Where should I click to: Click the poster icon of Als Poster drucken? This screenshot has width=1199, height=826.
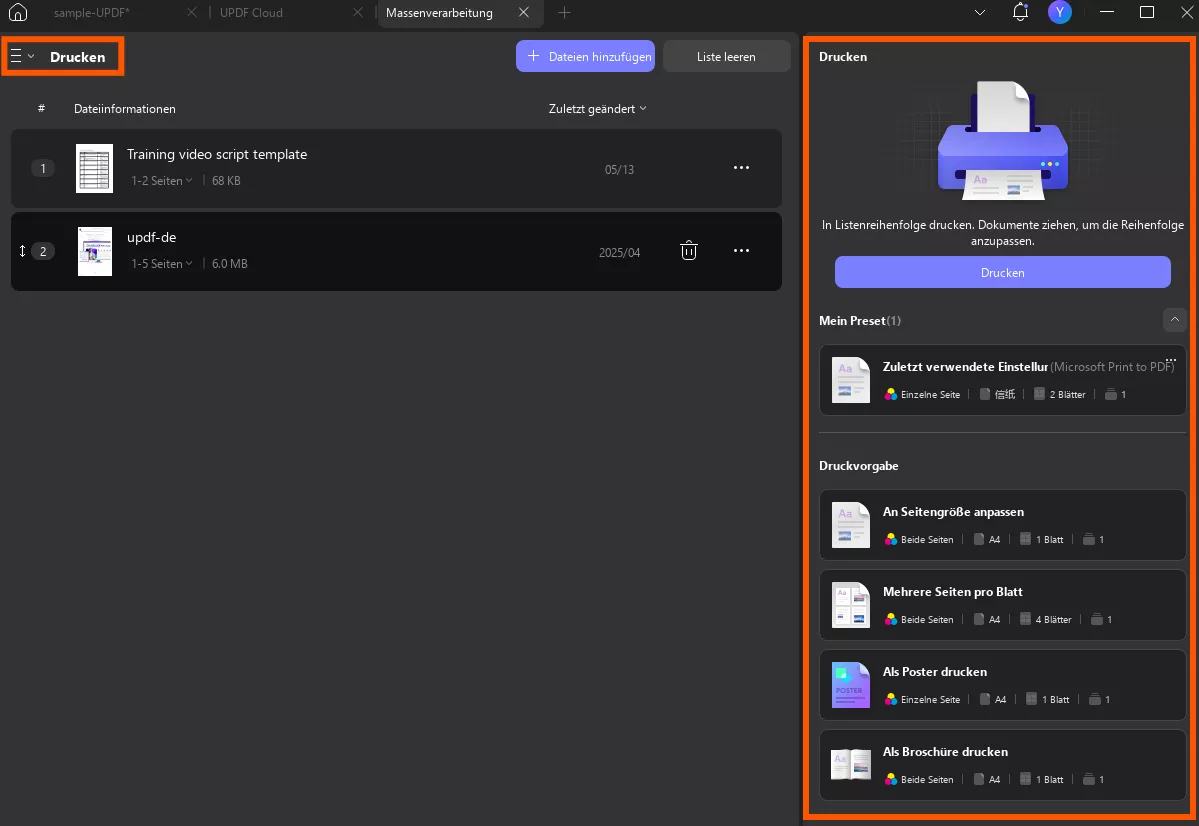click(x=850, y=685)
